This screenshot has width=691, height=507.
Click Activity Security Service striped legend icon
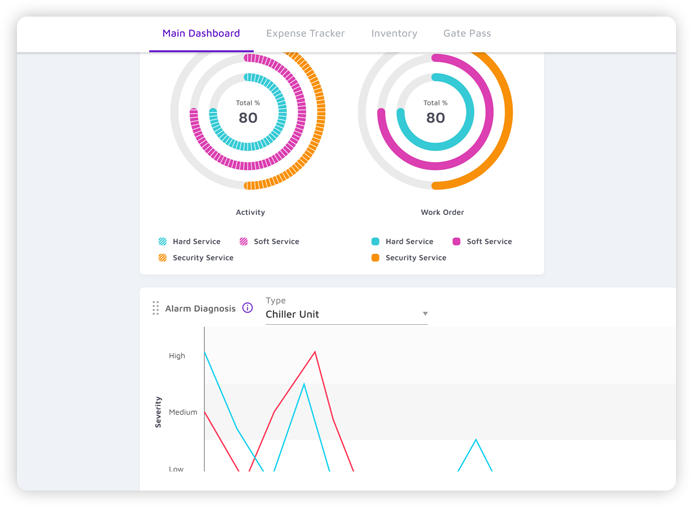coord(163,258)
